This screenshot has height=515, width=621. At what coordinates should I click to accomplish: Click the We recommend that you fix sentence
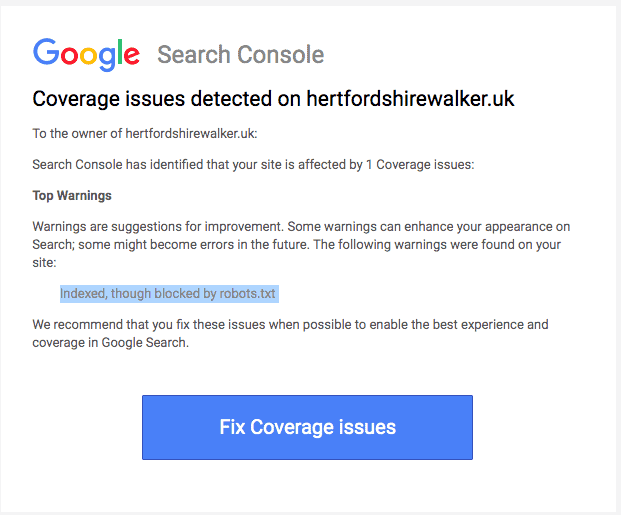(x=130, y=325)
